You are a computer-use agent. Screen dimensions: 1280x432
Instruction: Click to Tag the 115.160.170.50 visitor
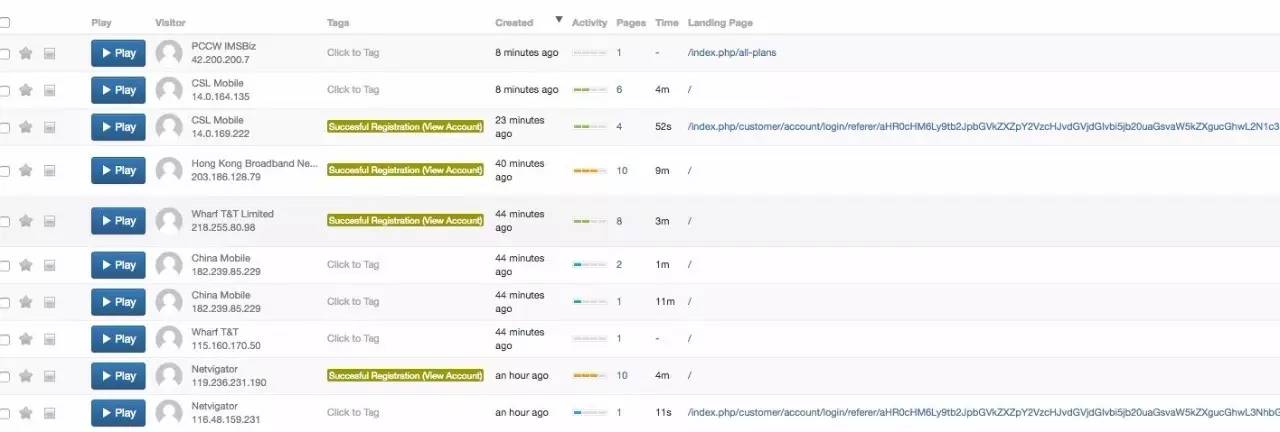(x=353, y=339)
